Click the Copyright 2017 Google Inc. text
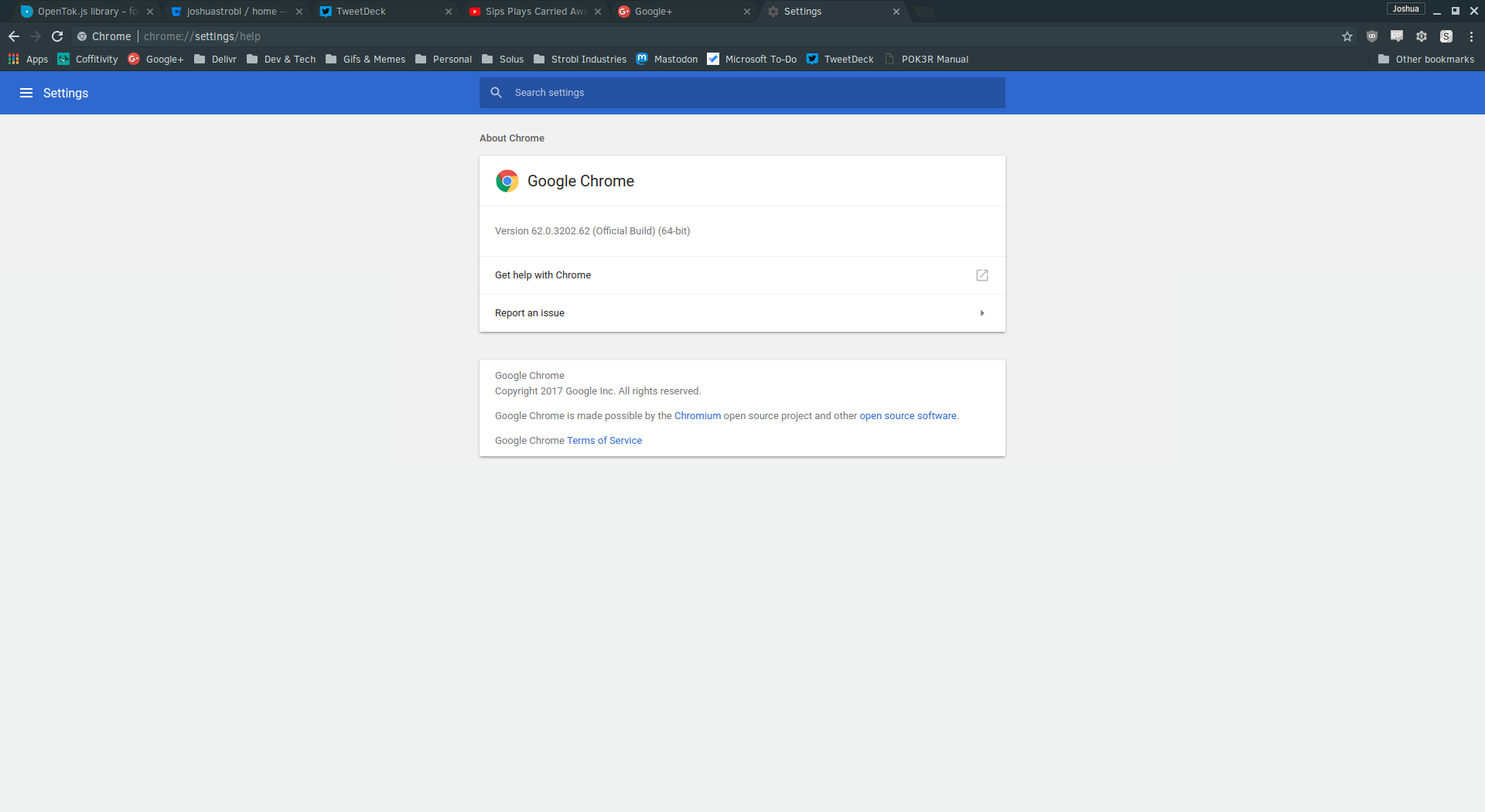This screenshot has width=1485, height=812. [598, 391]
